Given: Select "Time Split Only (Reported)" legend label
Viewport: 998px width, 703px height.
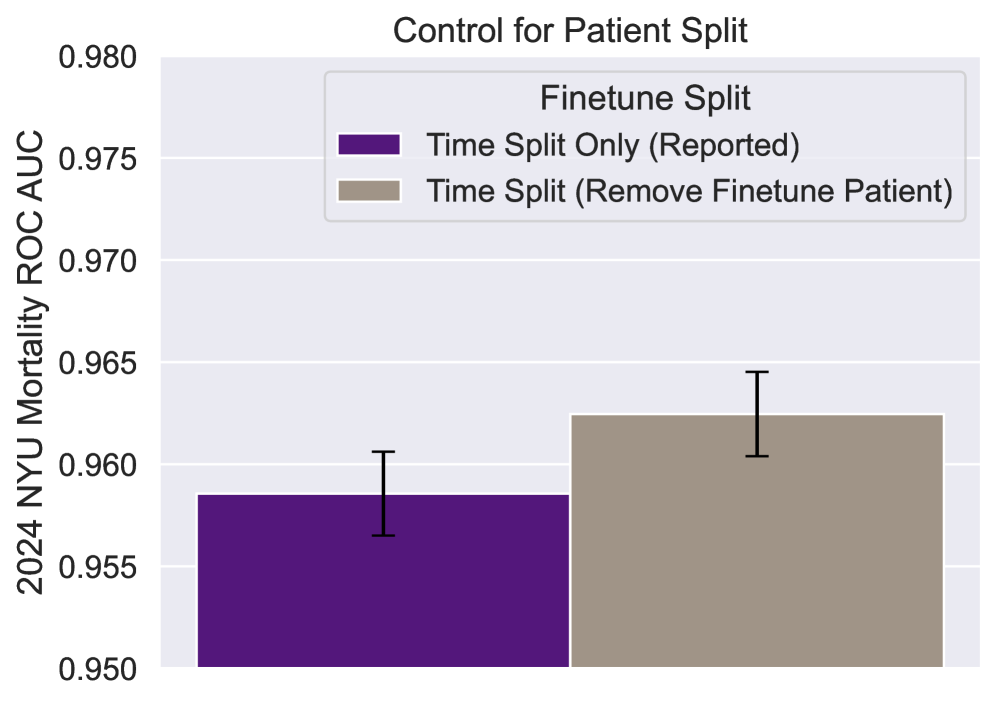Looking at the screenshot, I should [613, 144].
